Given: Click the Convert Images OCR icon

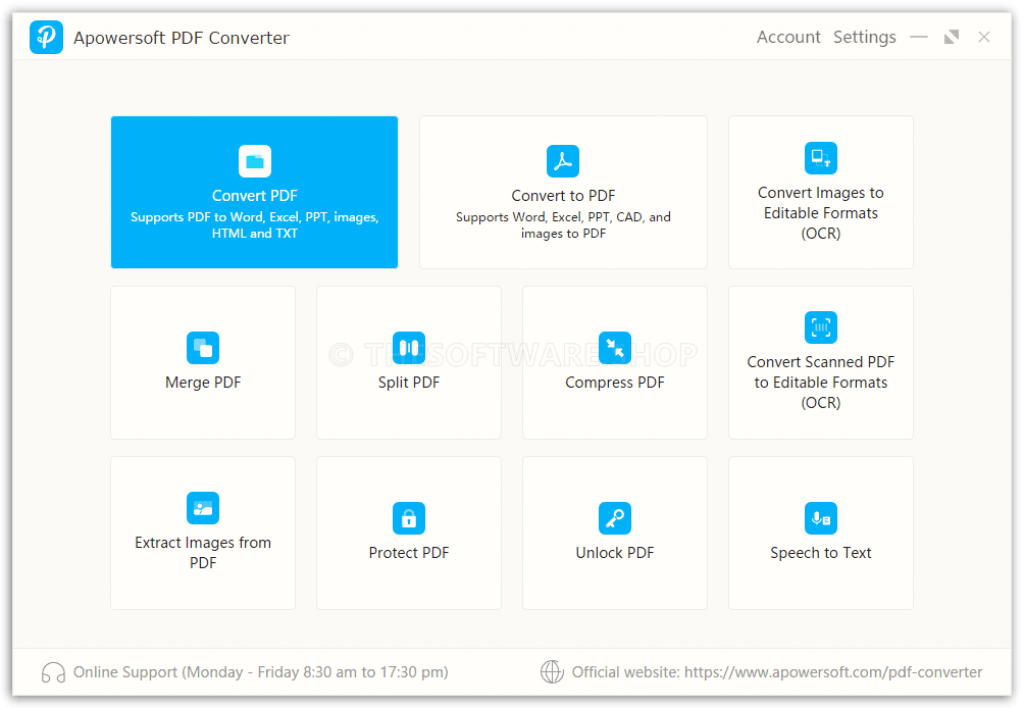Looking at the screenshot, I should (x=820, y=157).
